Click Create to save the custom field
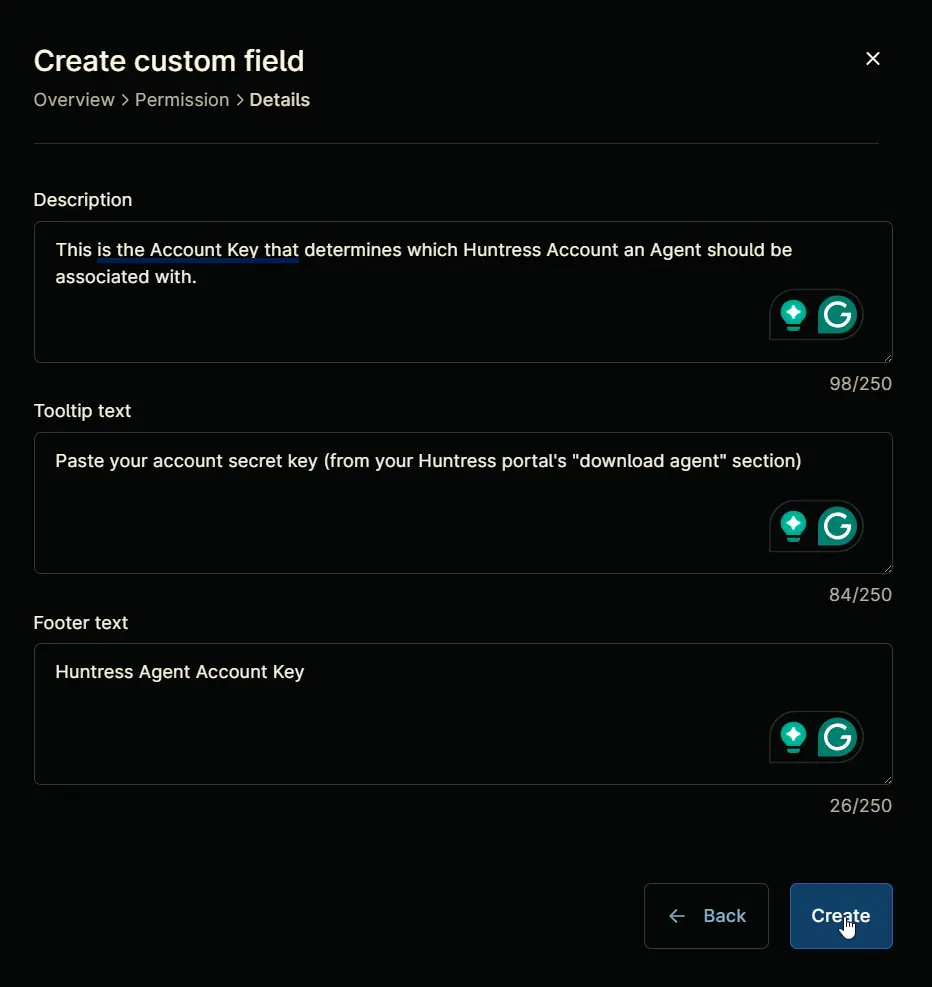Viewport: 932px width, 987px height. coord(841,916)
